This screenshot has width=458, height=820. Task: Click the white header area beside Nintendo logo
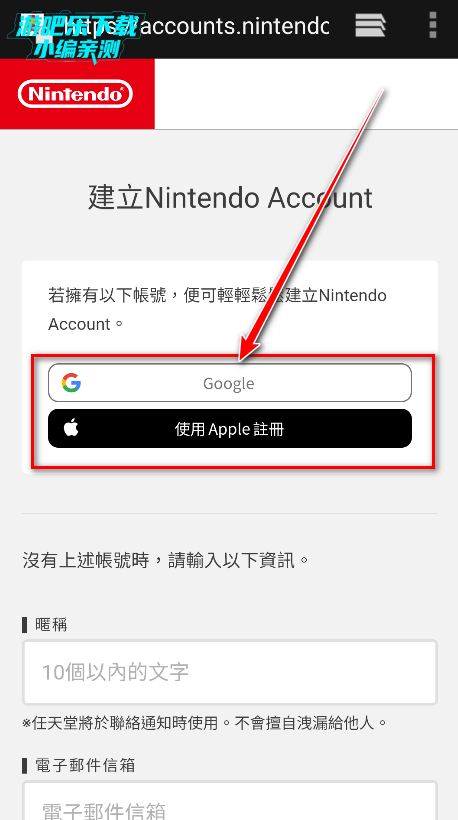[306, 94]
